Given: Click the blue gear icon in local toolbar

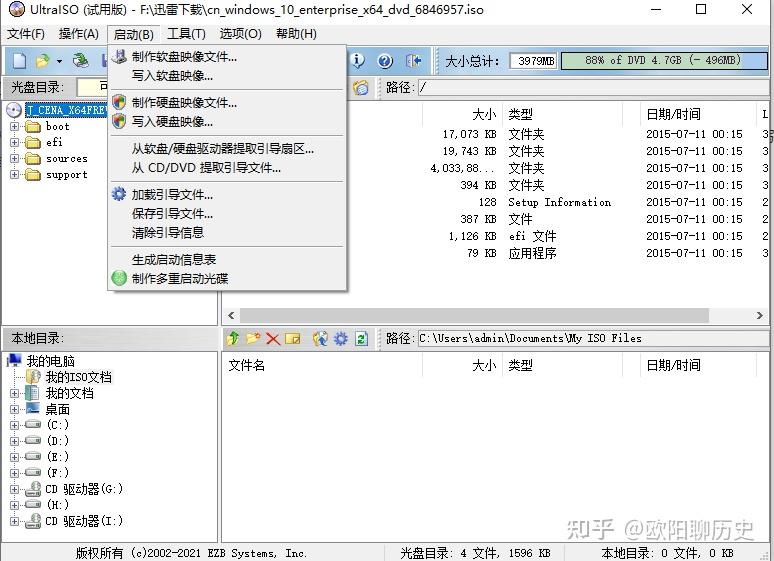Looking at the screenshot, I should click(341, 338).
